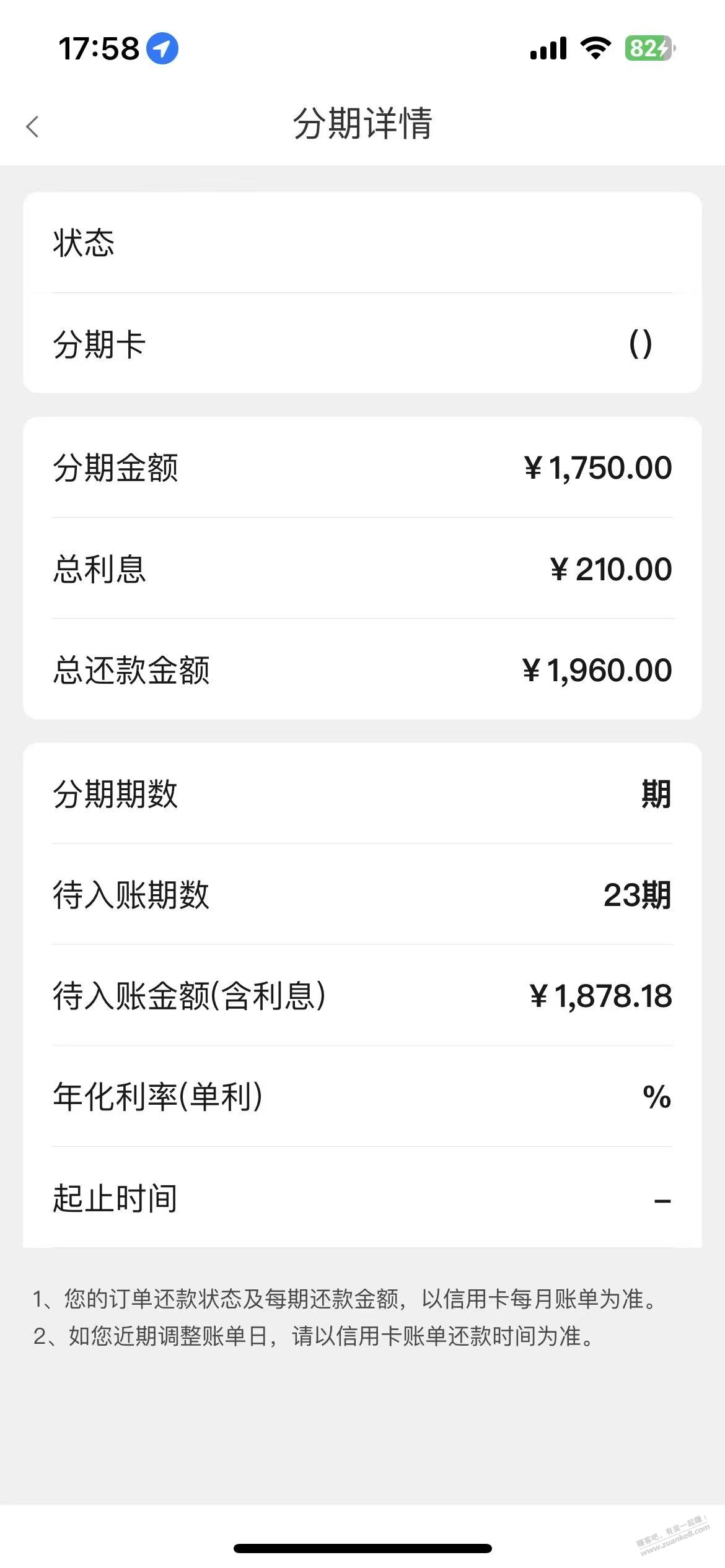This screenshot has width=725, height=1568.
Task: Tap the 年化利率(单利) row
Action: click(362, 1097)
